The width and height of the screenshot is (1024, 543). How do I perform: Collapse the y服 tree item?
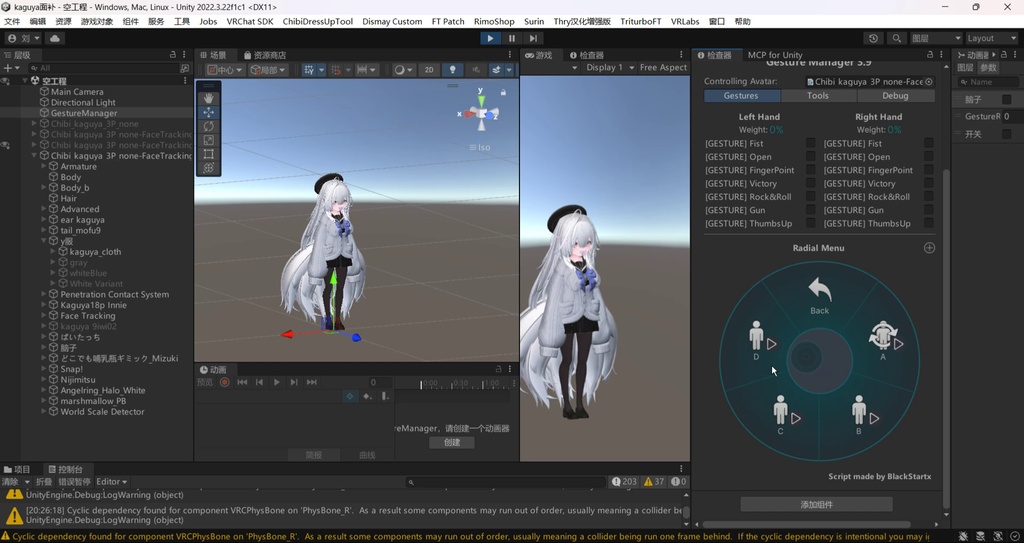44,241
